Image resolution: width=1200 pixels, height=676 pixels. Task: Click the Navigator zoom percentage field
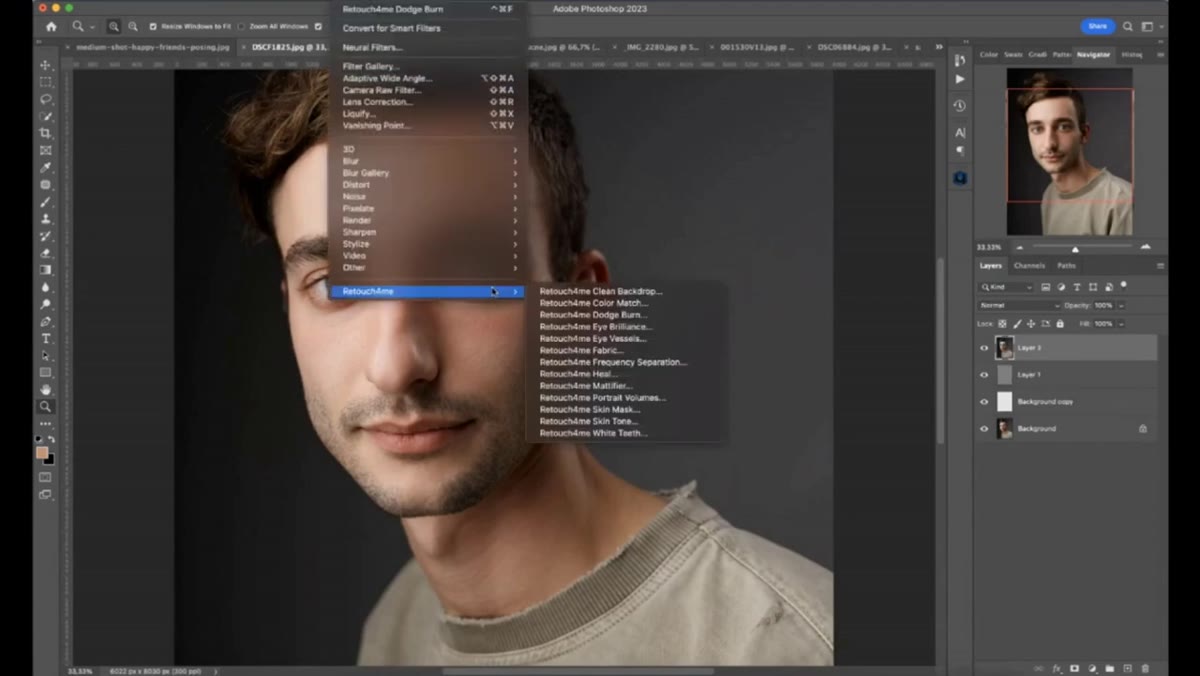coord(989,247)
